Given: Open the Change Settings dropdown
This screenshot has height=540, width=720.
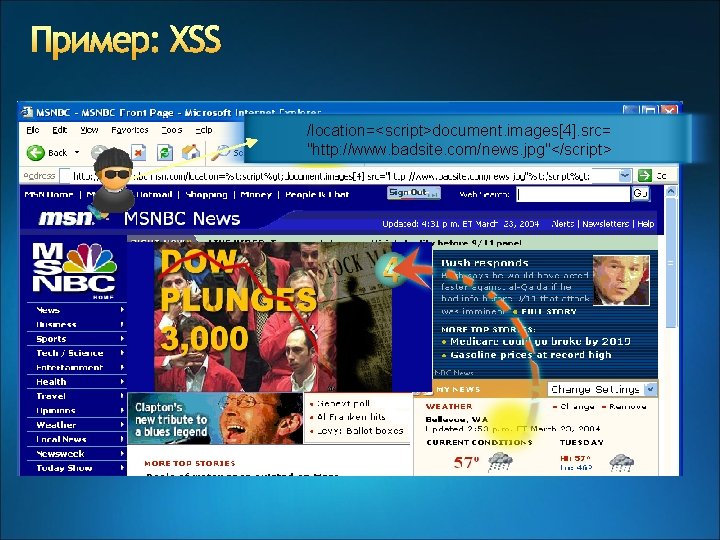Looking at the screenshot, I should [x=602, y=389].
